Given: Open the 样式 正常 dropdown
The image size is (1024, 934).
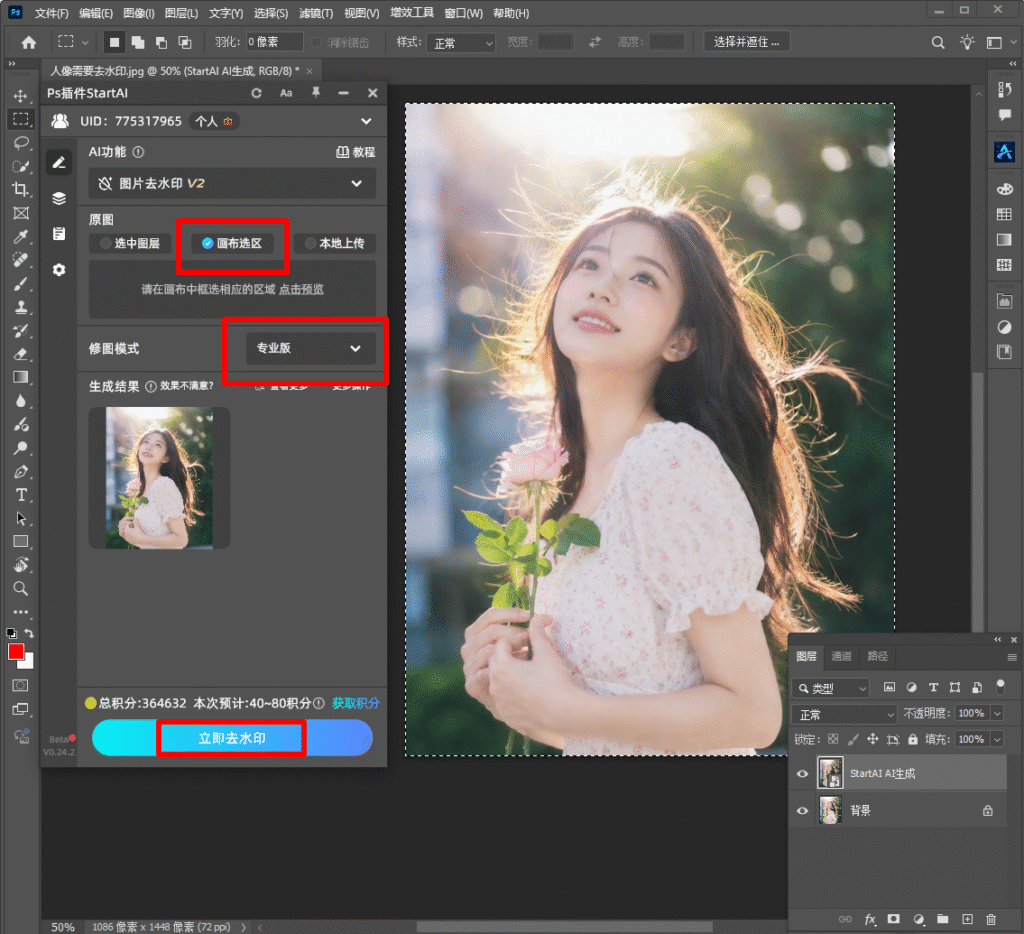Looking at the screenshot, I should point(461,43).
